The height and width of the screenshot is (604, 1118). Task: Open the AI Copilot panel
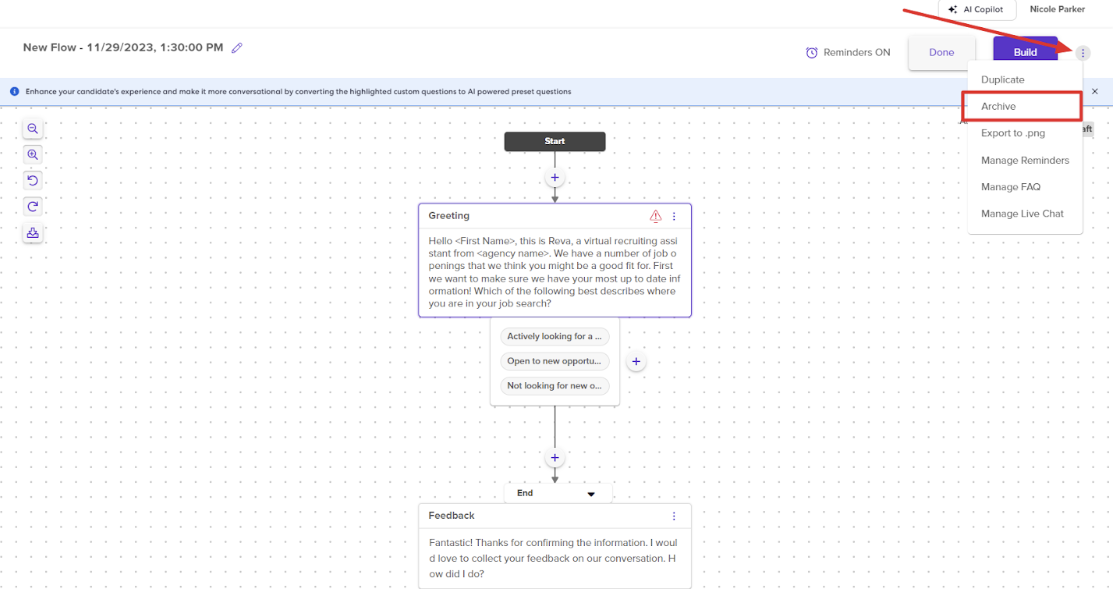point(976,9)
